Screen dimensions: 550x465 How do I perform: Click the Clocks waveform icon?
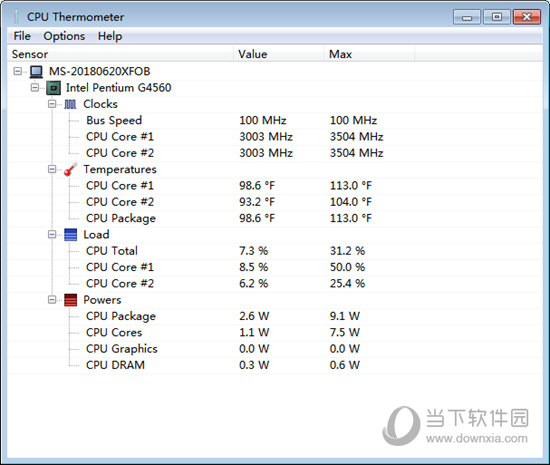(70, 104)
